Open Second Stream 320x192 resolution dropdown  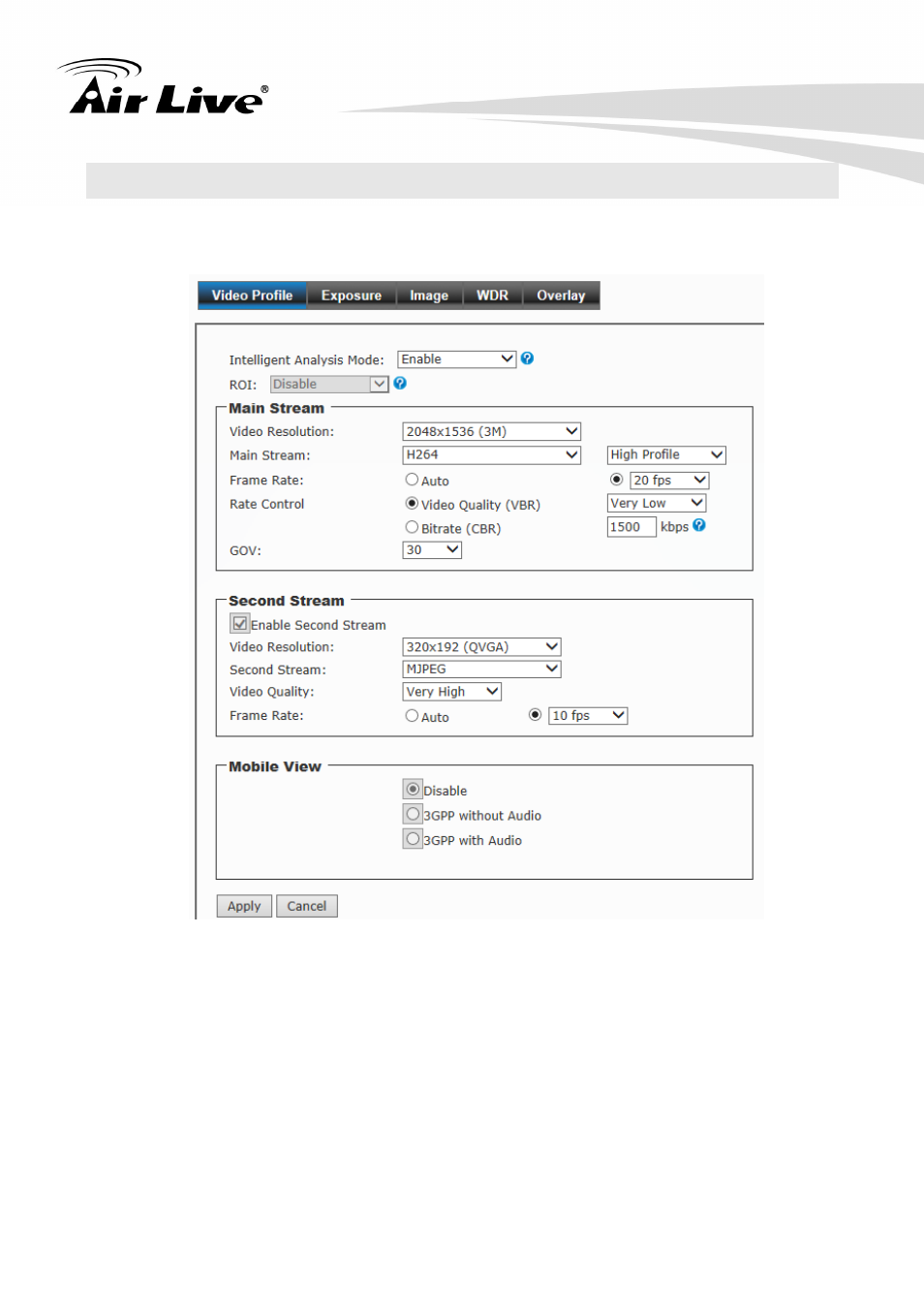(x=481, y=646)
